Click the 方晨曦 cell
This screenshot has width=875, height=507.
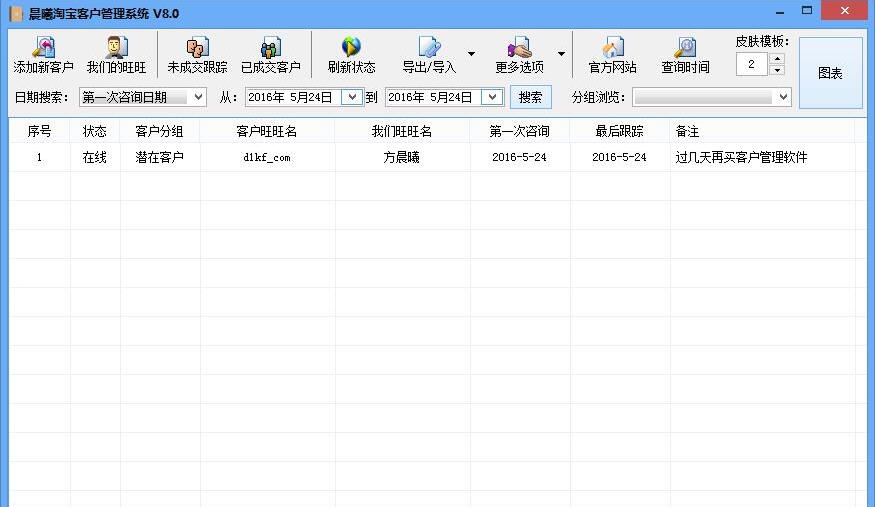pos(402,157)
